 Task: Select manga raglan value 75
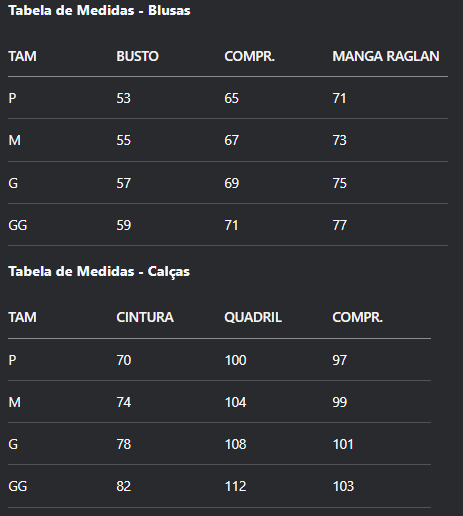click(339, 183)
